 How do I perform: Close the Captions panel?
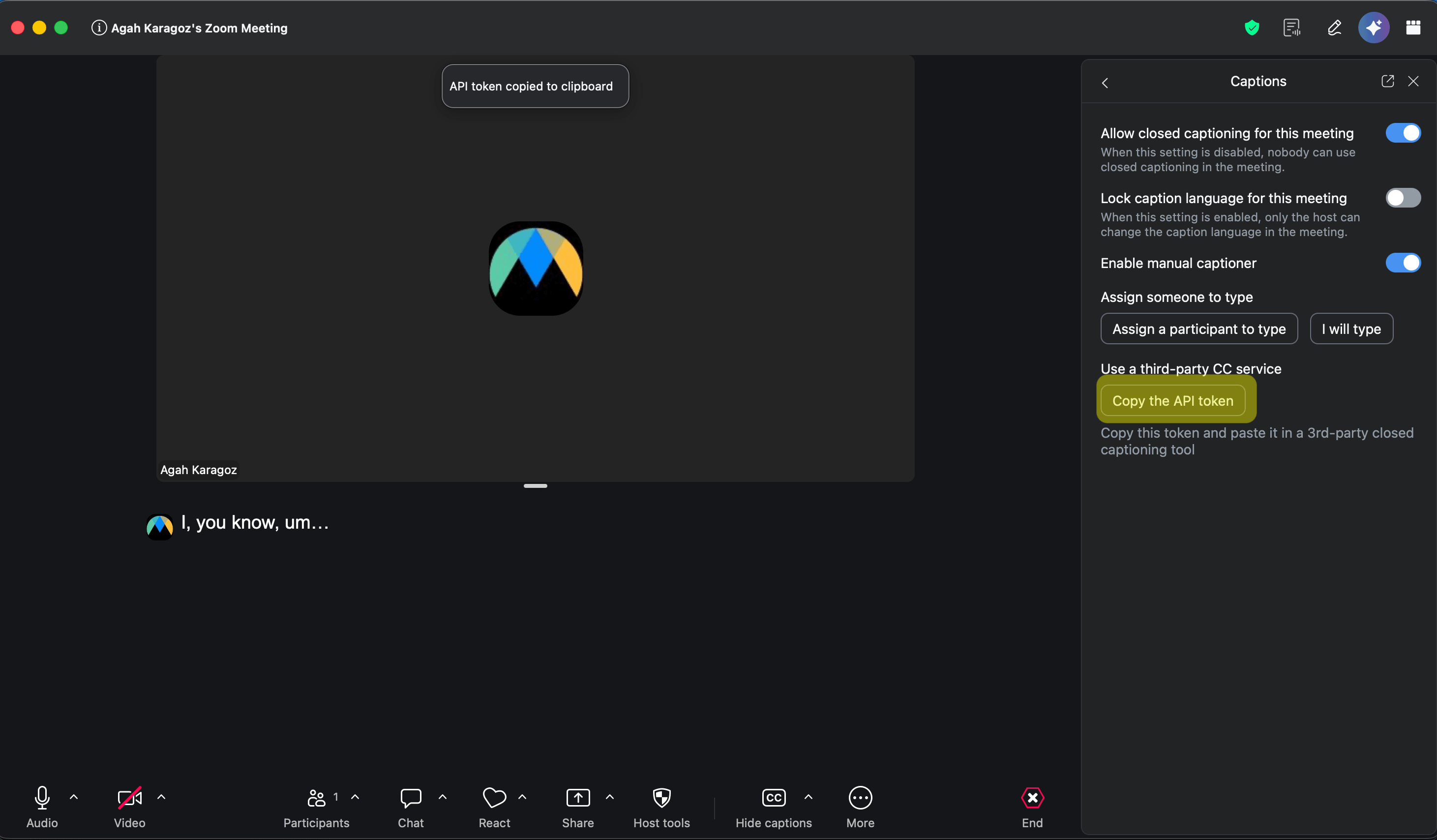[x=1413, y=81]
